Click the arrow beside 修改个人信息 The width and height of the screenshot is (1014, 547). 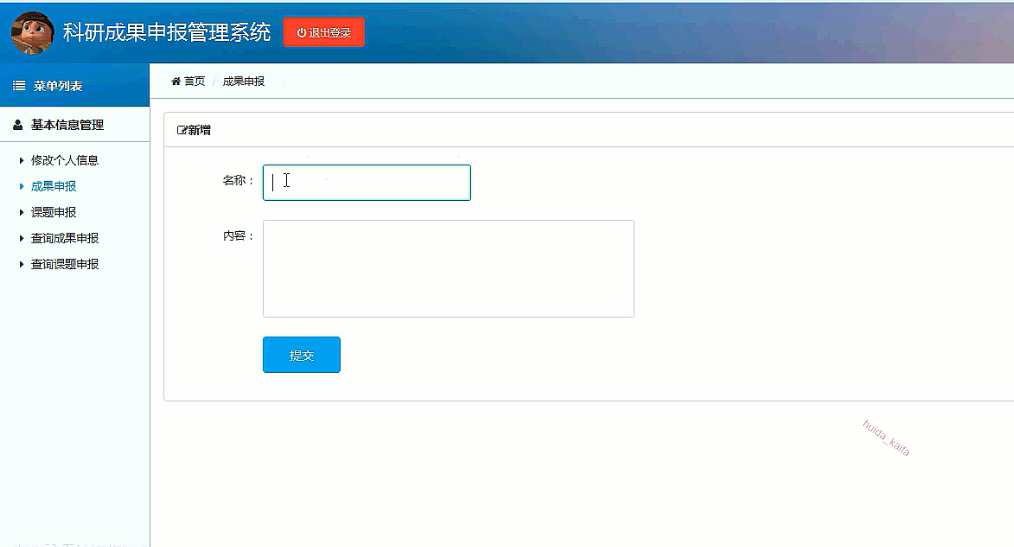[21, 160]
